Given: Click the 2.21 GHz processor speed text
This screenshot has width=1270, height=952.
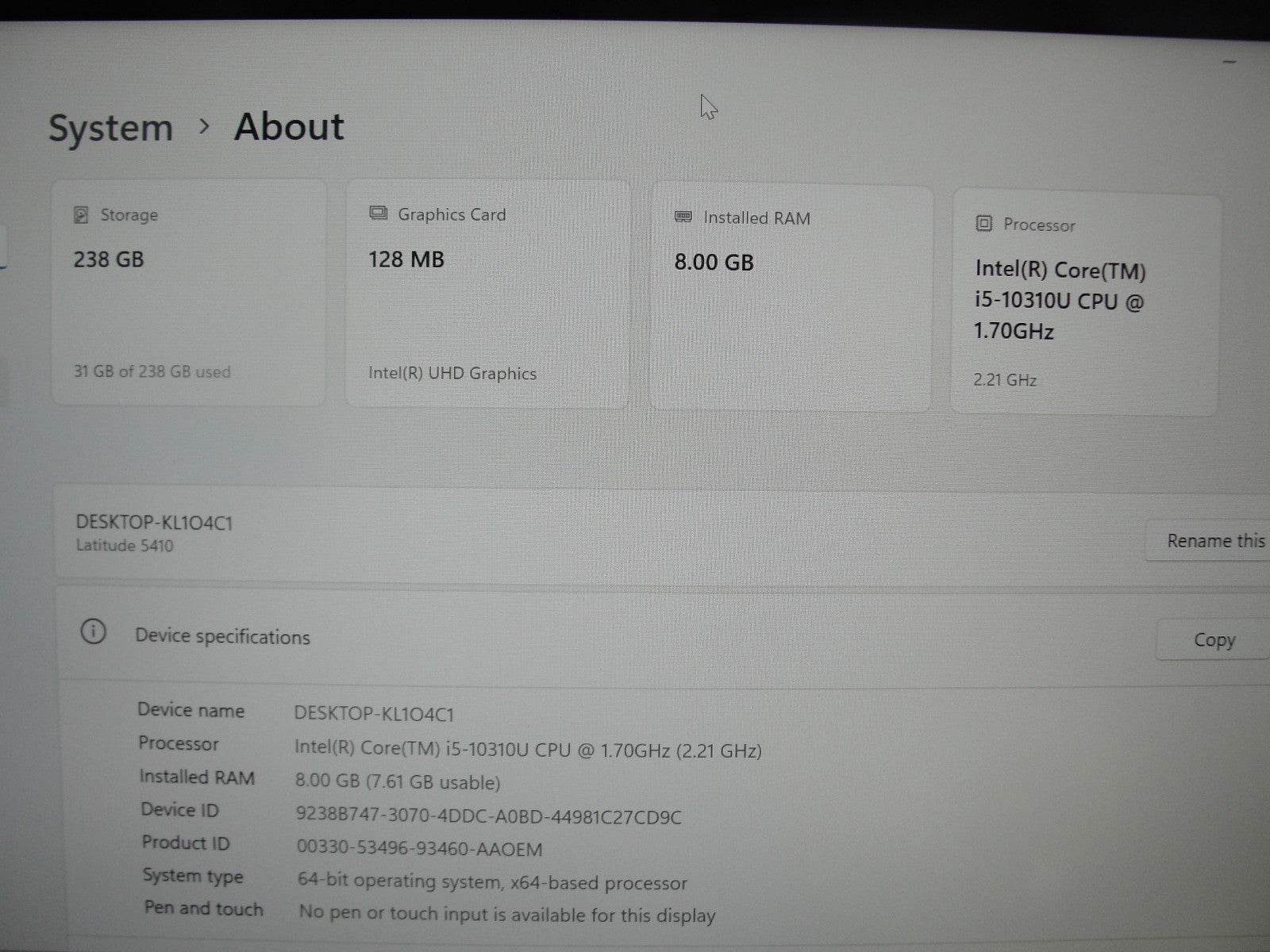Looking at the screenshot, I should click(x=1004, y=379).
